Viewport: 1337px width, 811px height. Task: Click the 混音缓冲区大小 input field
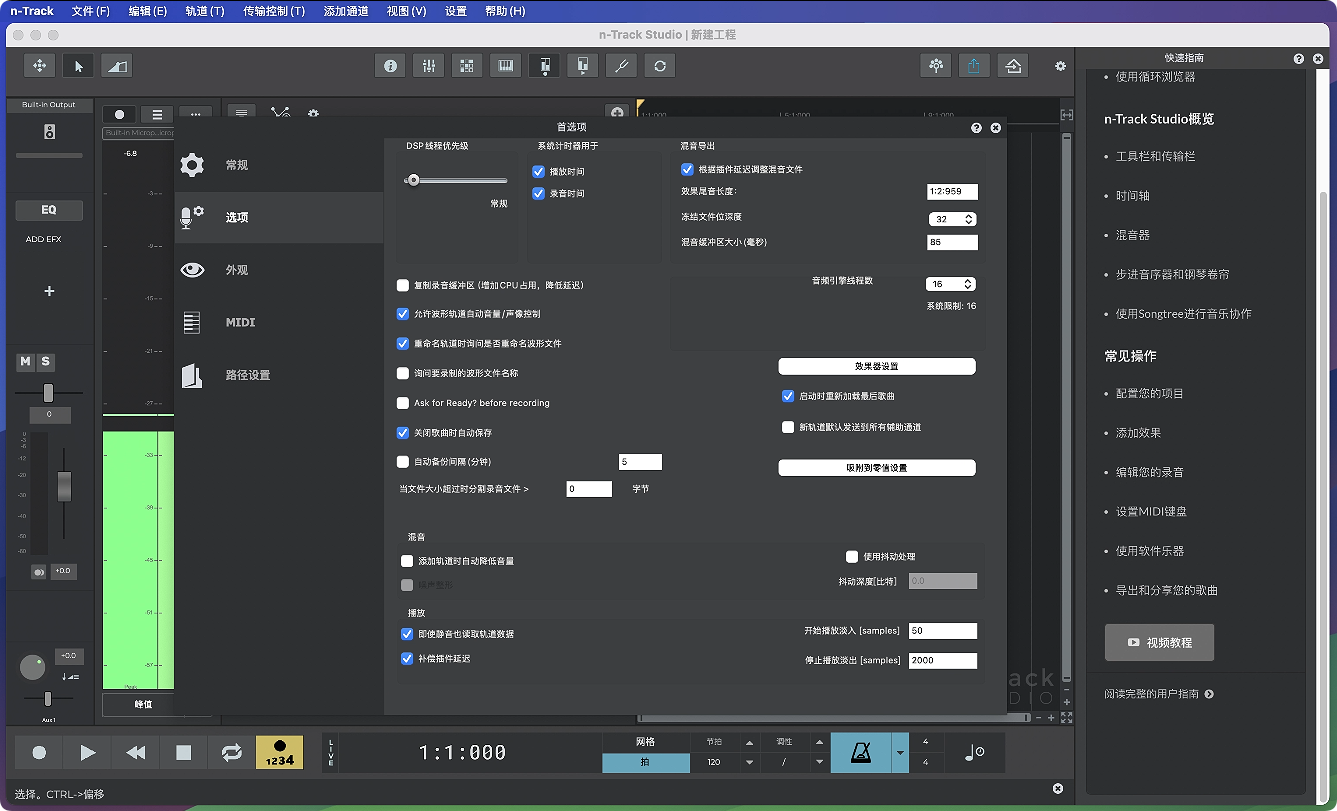pos(951,242)
